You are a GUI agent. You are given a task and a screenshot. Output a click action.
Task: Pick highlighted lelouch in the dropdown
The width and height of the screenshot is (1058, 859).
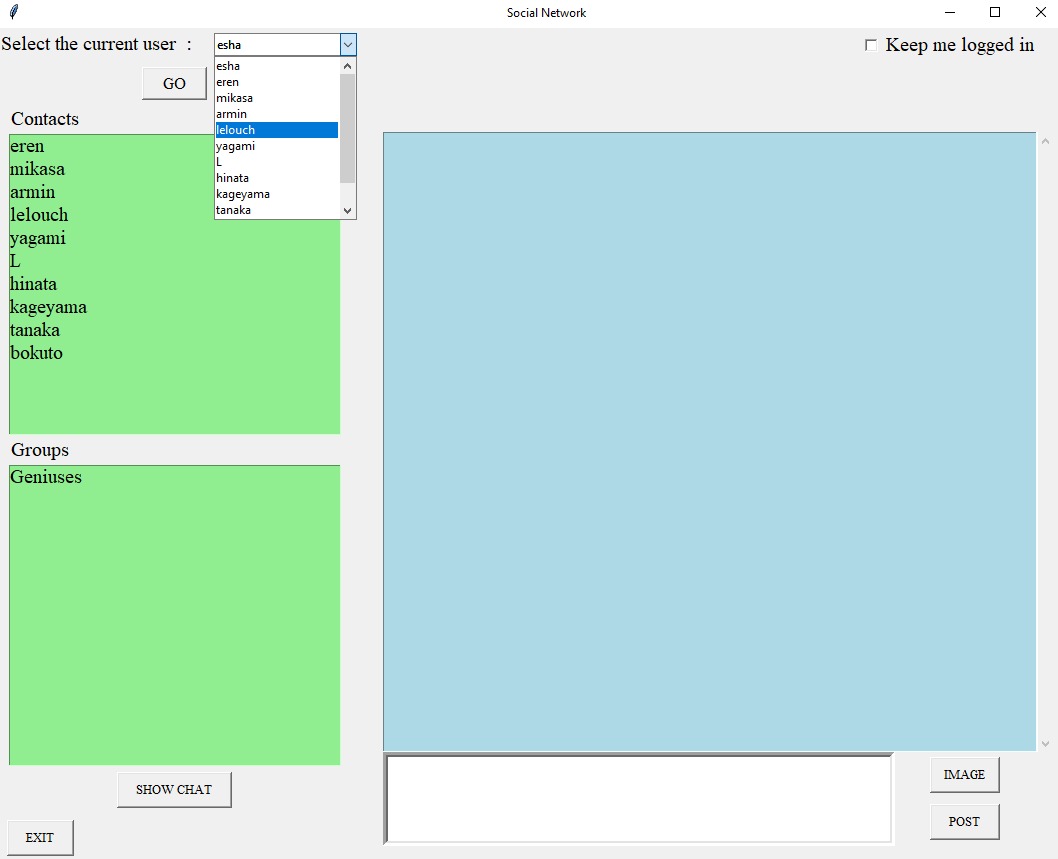(277, 130)
